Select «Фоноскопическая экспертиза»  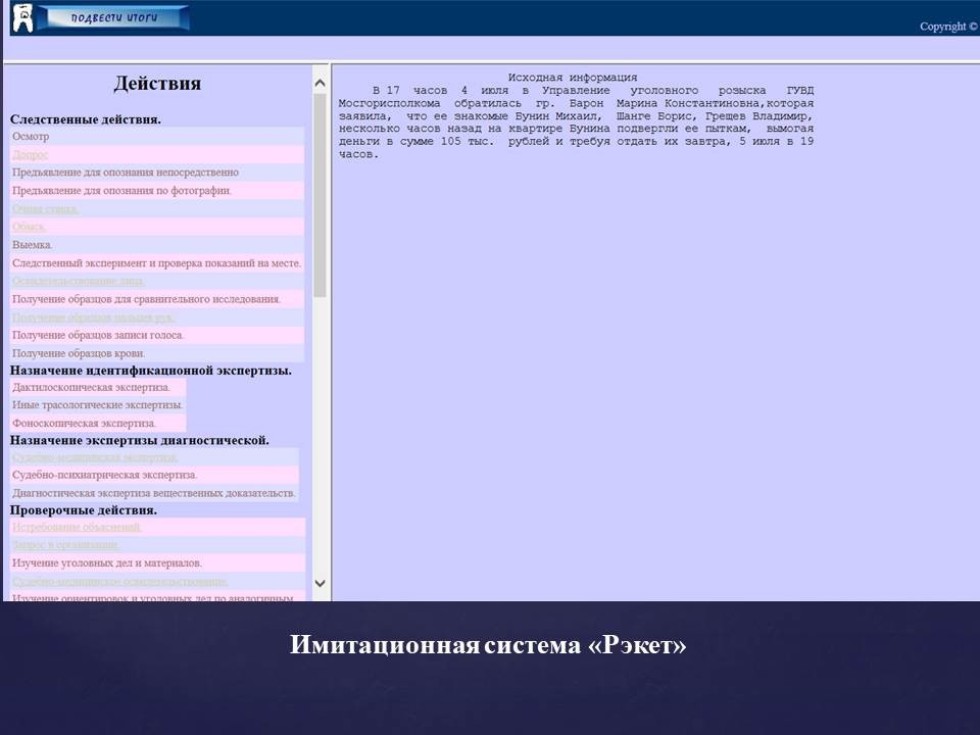[84, 423]
